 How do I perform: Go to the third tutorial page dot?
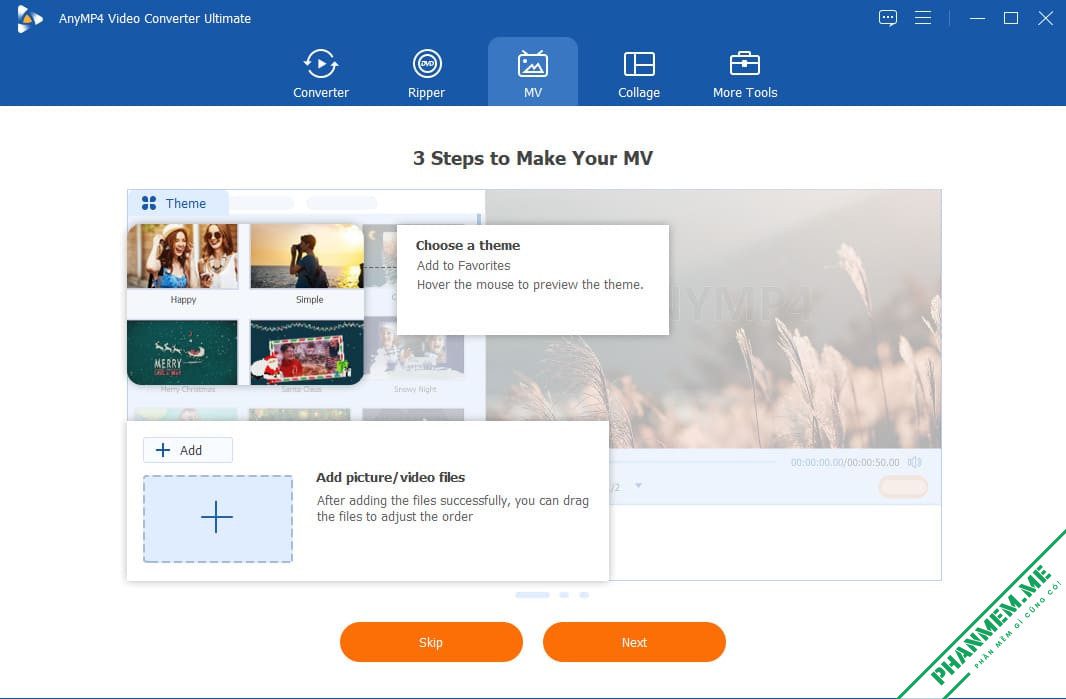coord(584,595)
